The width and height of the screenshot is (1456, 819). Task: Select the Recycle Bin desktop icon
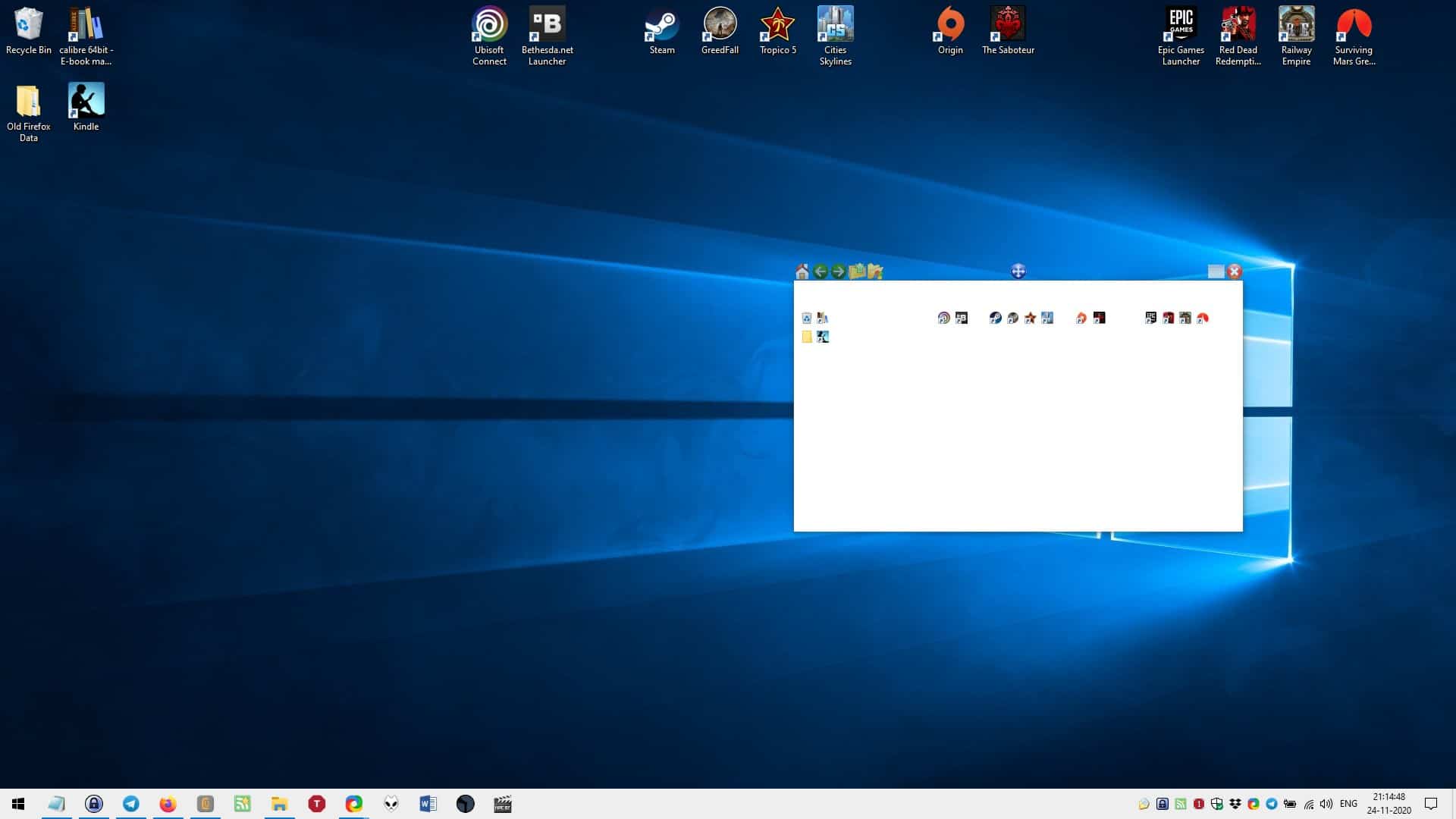pos(29,31)
